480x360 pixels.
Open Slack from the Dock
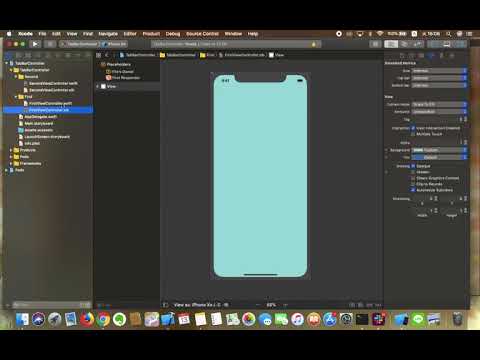coord(378,319)
